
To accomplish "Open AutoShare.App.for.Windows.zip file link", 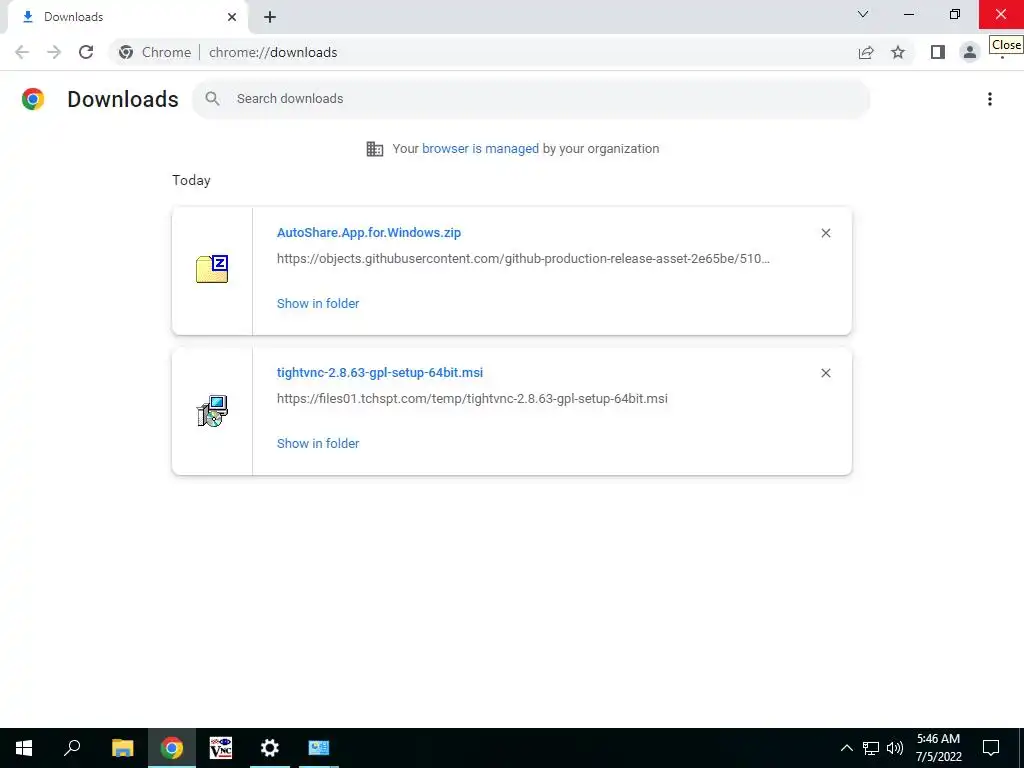I will [x=369, y=232].
